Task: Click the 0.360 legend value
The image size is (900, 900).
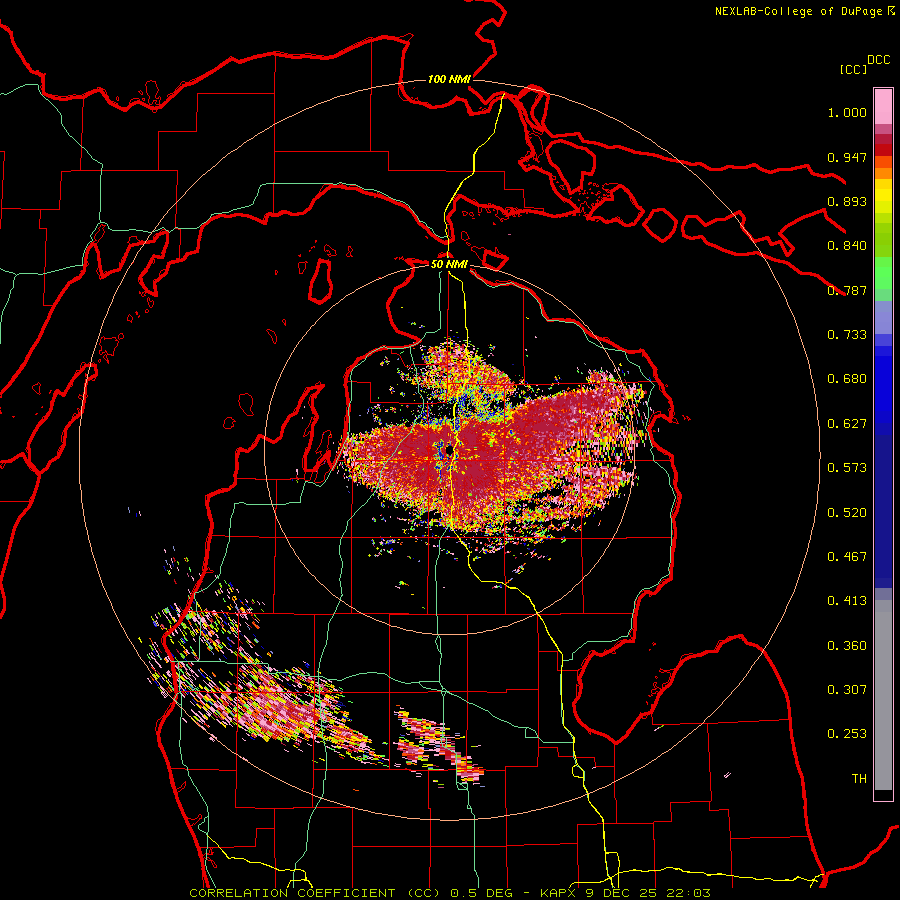Action: pyautogui.click(x=847, y=646)
